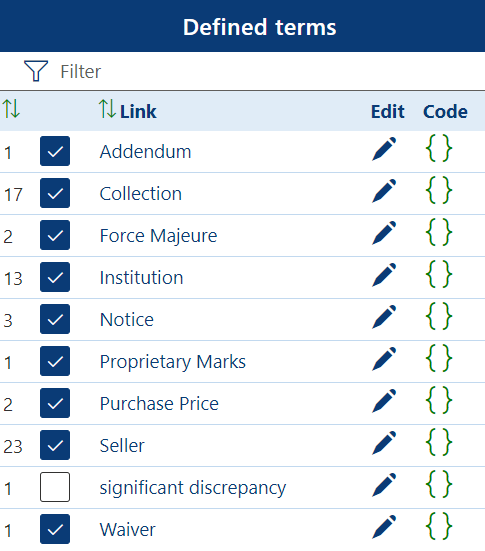485x551 pixels.
Task: Click the Force Majeure term text
Action: [x=159, y=236]
